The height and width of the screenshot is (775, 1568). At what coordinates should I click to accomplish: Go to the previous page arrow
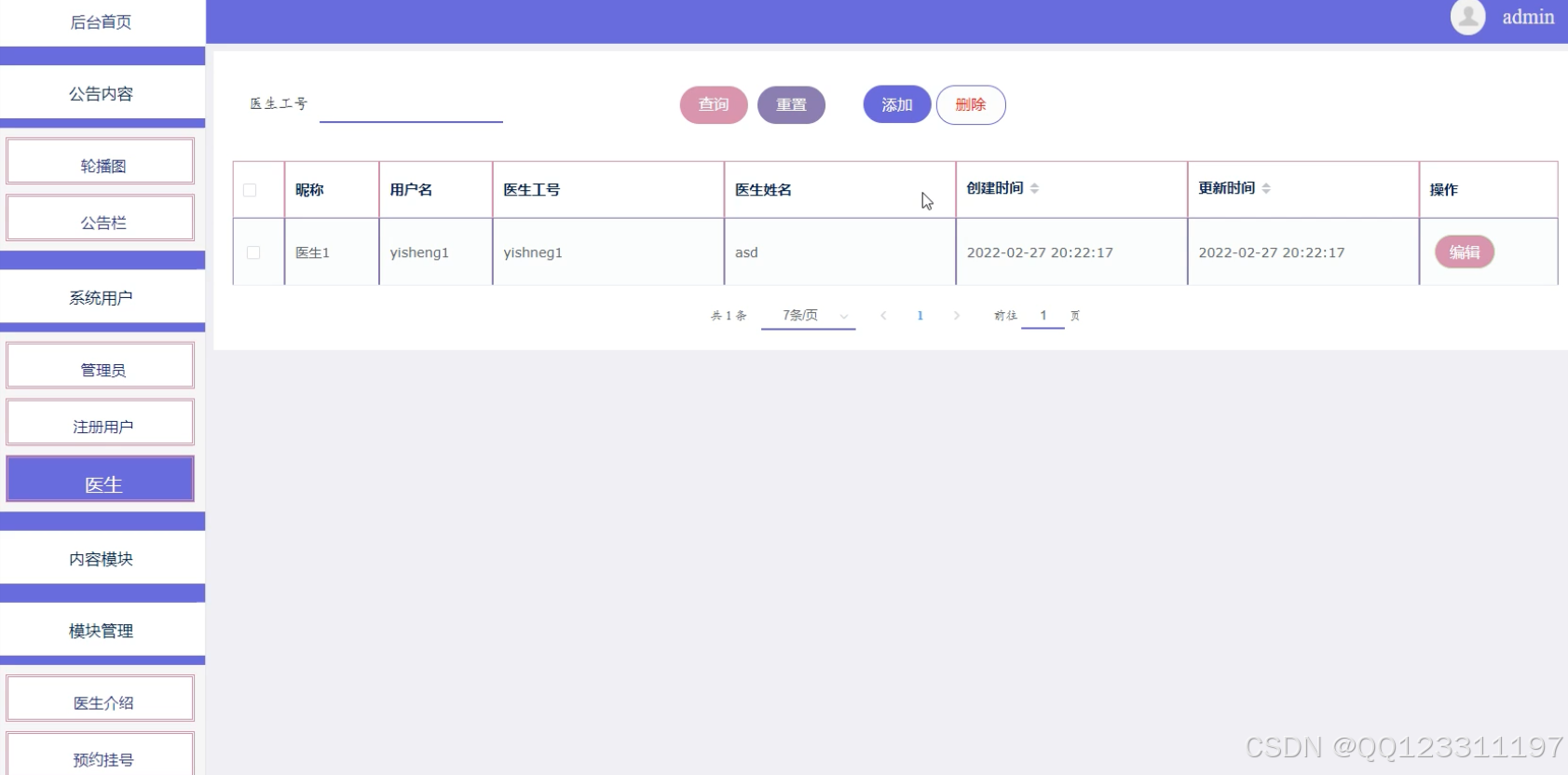pos(883,316)
